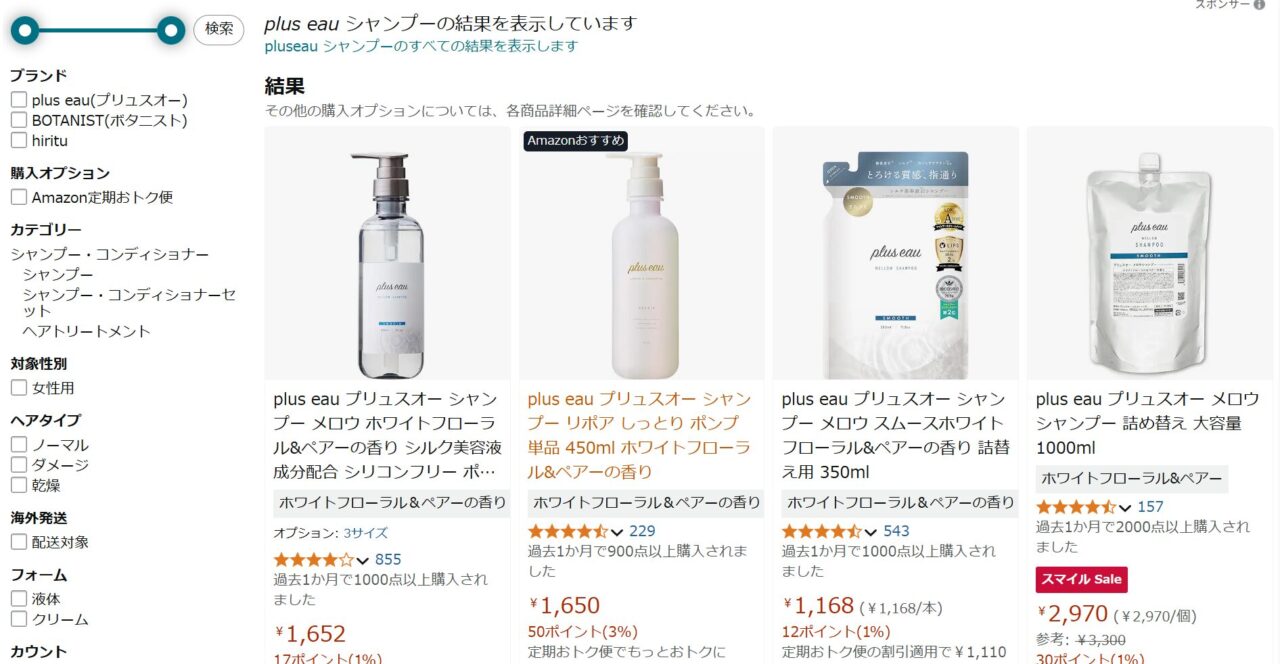Image resolution: width=1280 pixels, height=664 pixels.
Task: Open the clear bottle shampoo product image
Action: [x=388, y=253]
